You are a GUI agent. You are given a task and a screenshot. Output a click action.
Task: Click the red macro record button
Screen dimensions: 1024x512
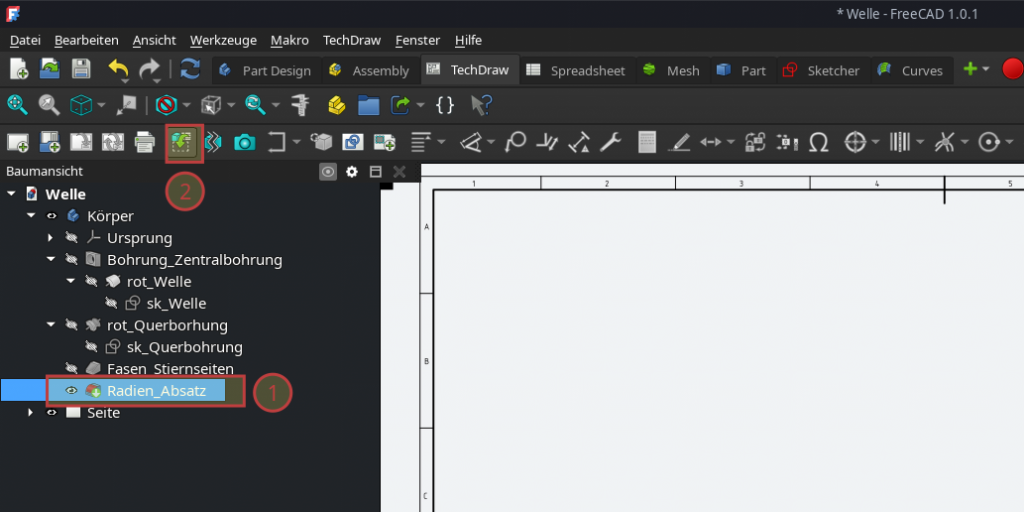click(1012, 70)
